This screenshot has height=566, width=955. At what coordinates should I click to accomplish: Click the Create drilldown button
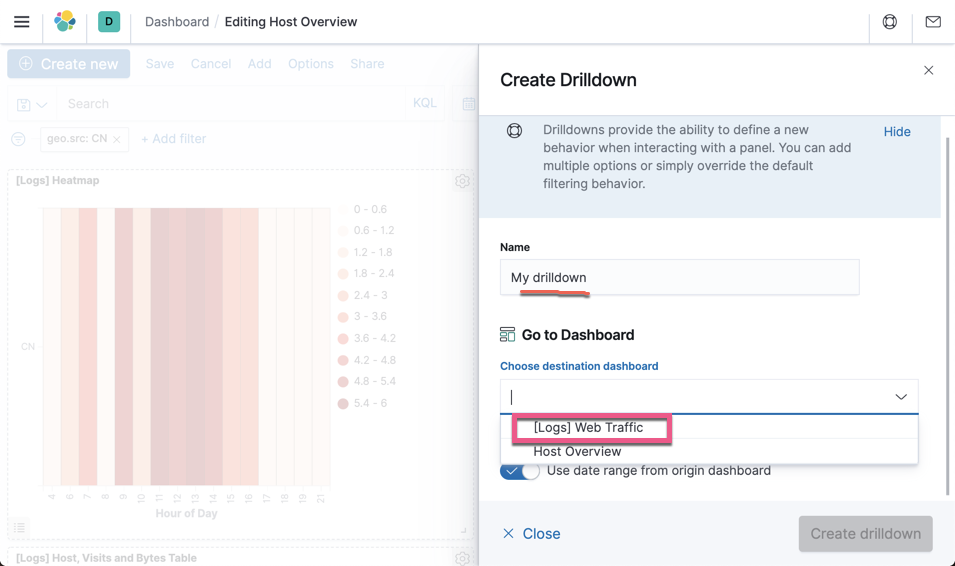[x=865, y=534]
